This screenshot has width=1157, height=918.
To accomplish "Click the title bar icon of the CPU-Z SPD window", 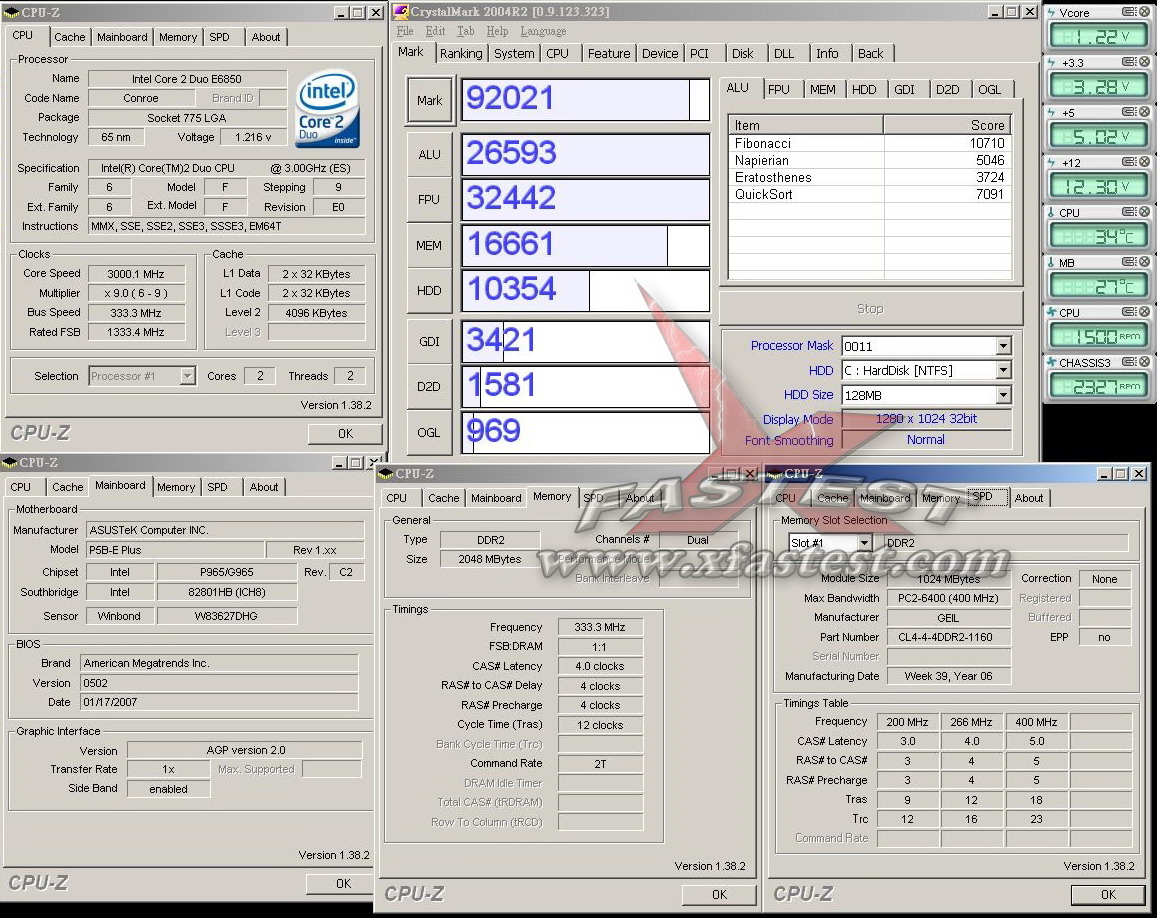I will [x=775, y=474].
